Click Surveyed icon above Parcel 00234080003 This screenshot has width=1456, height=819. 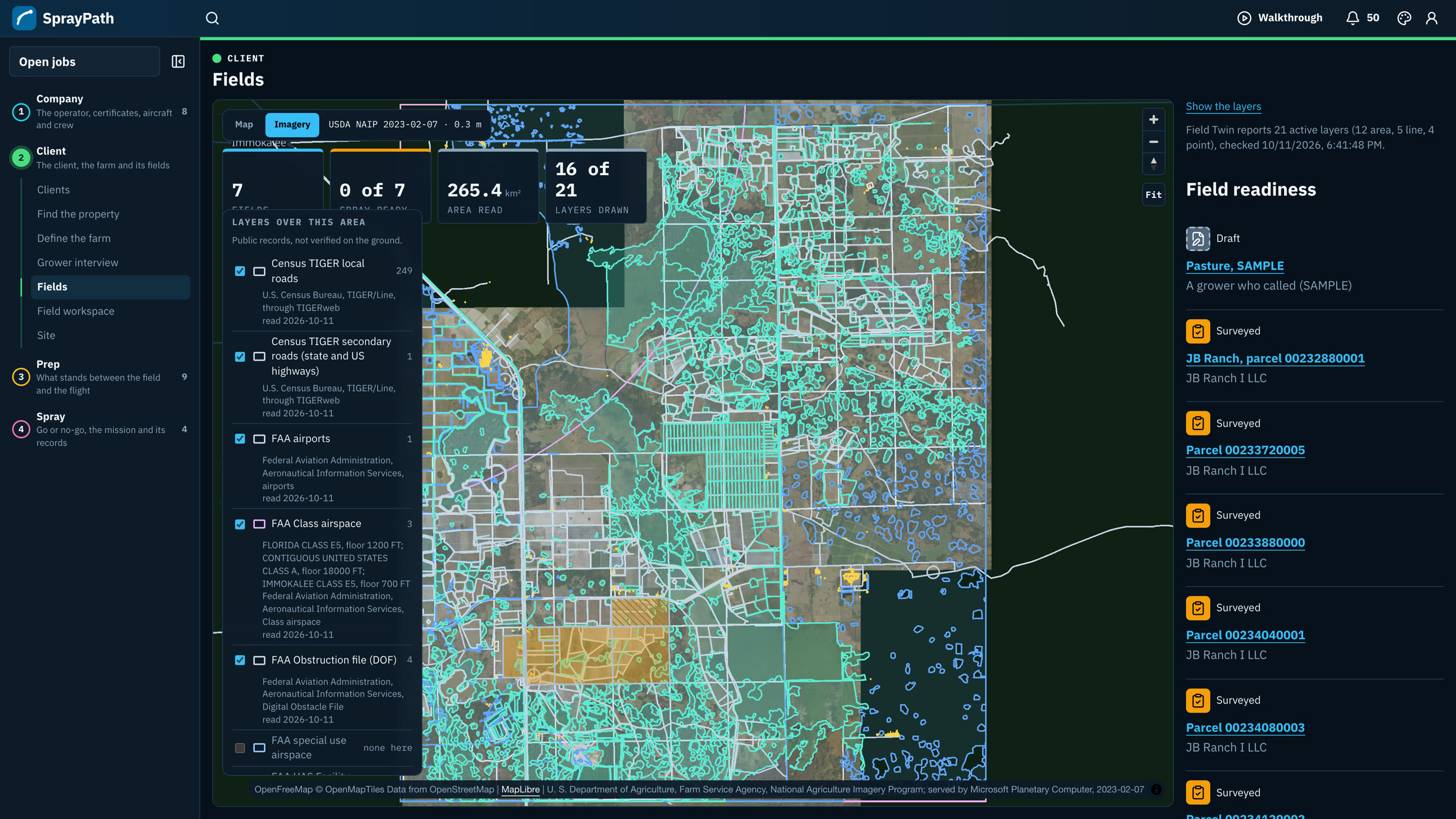tap(1198, 700)
